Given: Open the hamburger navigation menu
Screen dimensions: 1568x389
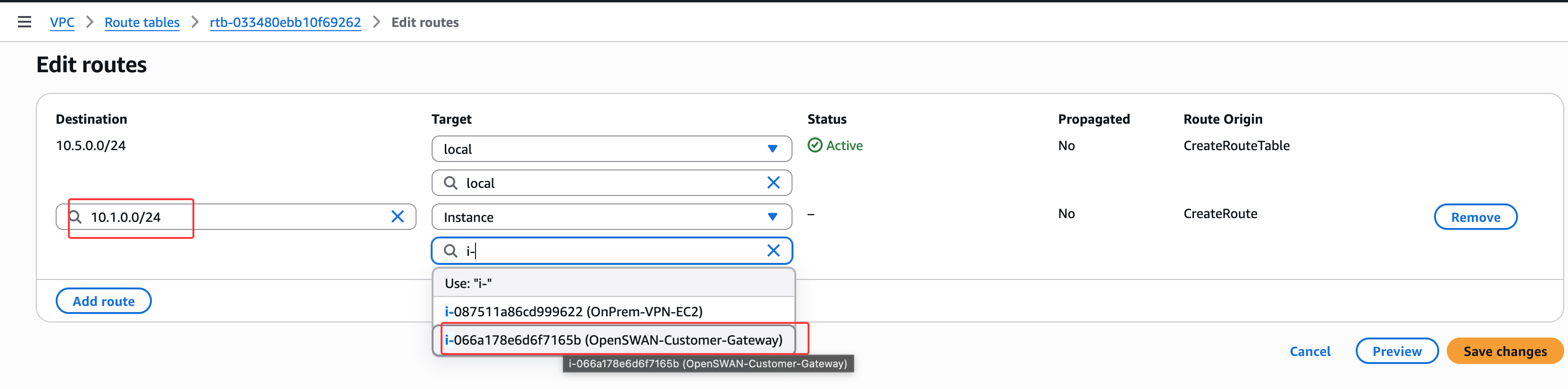Looking at the screenshot, I should 25,23.
